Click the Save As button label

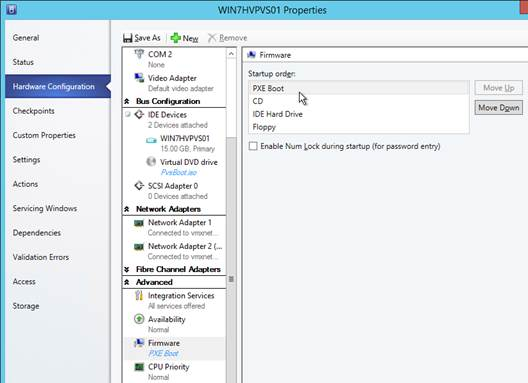[147, 38]
